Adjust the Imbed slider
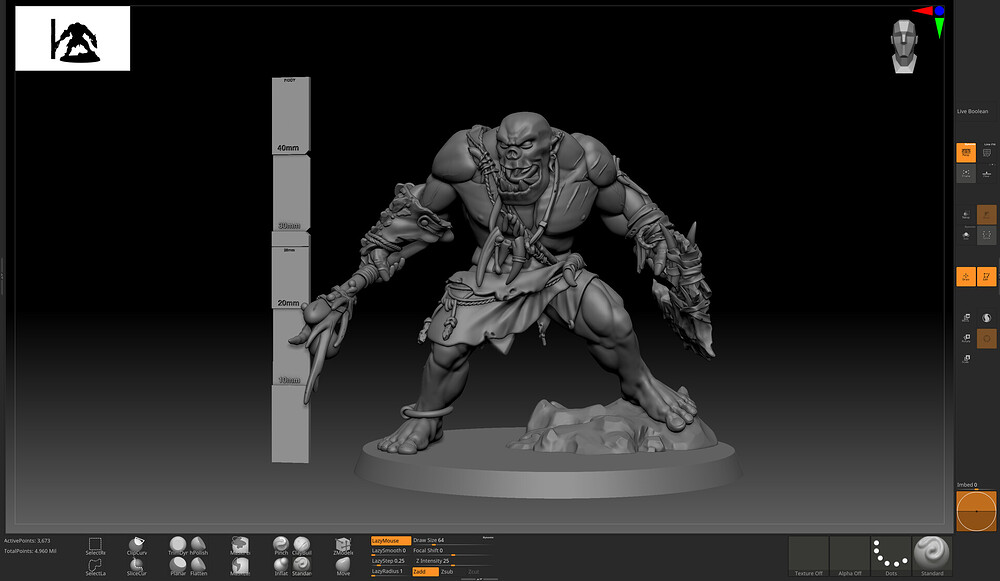 coord(976,485)
